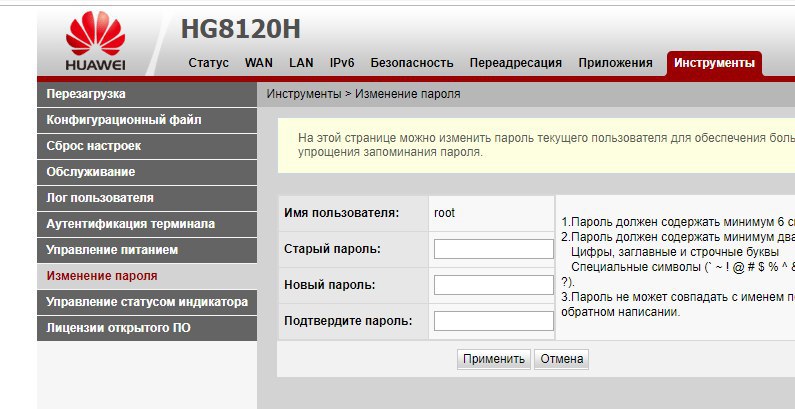Focus the Новый пароль input field

coord(494,285)
